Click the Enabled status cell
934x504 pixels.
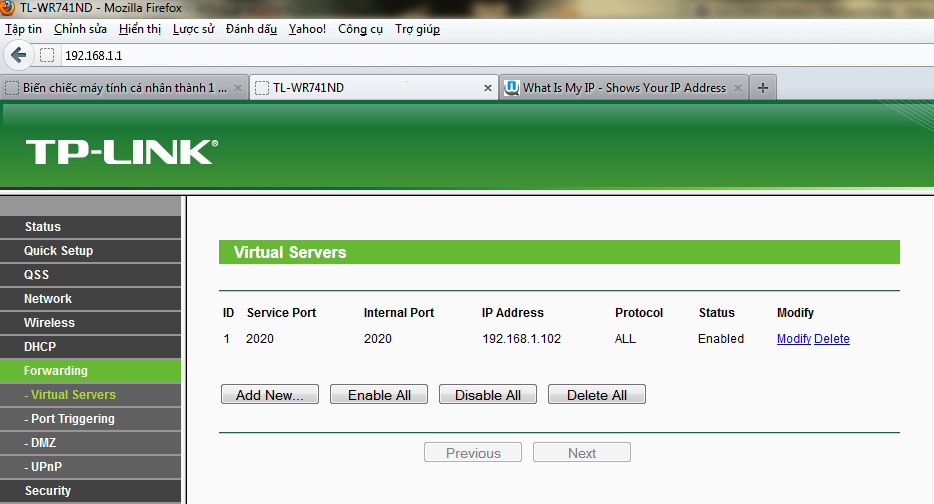721,339
